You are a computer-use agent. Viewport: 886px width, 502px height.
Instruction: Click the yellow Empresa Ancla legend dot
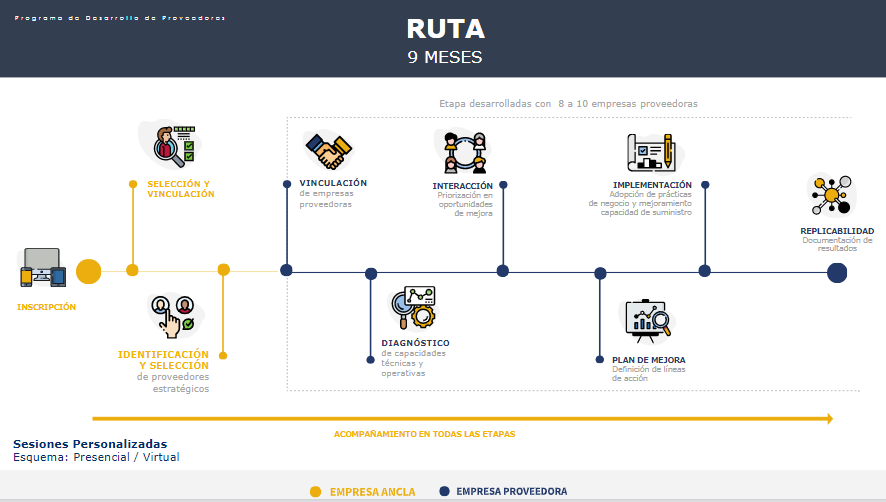316,491
